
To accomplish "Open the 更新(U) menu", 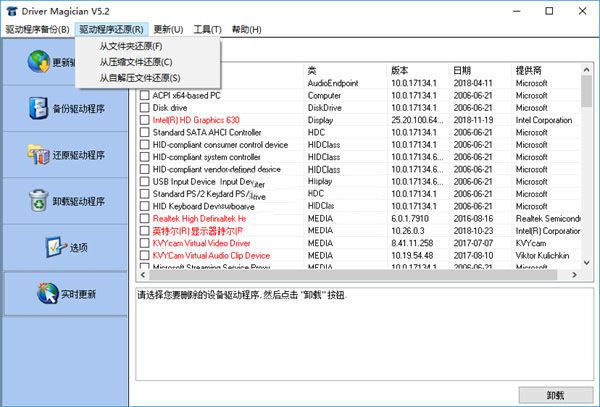I will [168, 30].
